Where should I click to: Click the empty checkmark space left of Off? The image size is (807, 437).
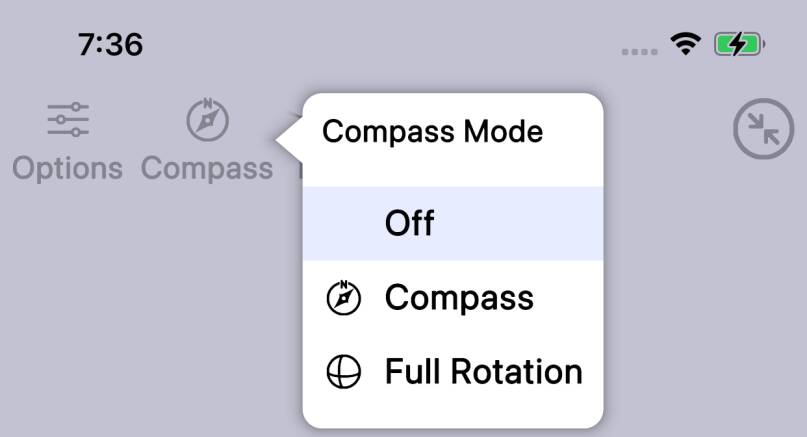344,223
